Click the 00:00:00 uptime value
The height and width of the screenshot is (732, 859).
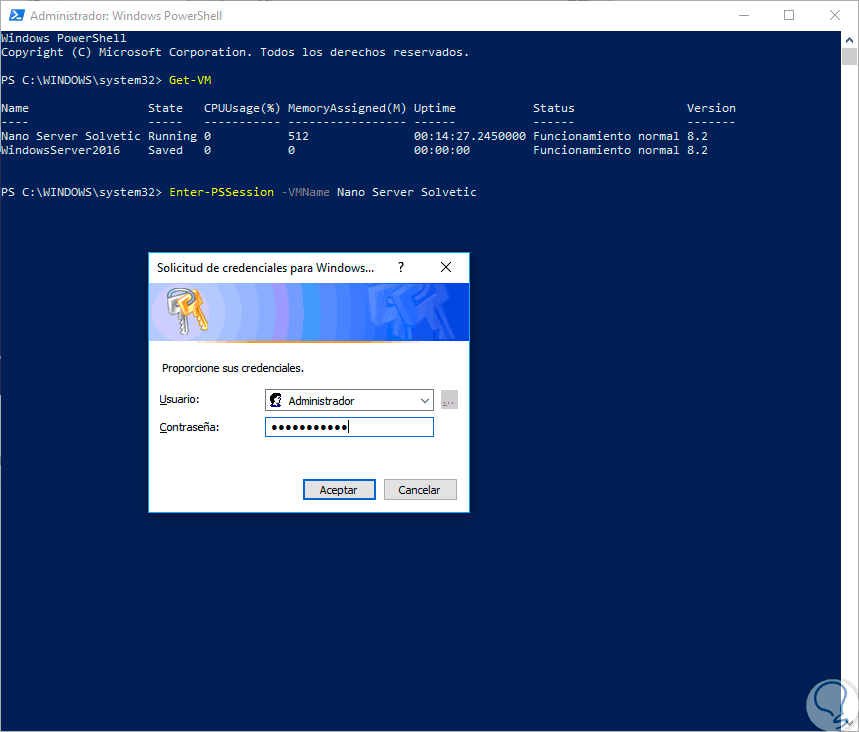point(442,150)
